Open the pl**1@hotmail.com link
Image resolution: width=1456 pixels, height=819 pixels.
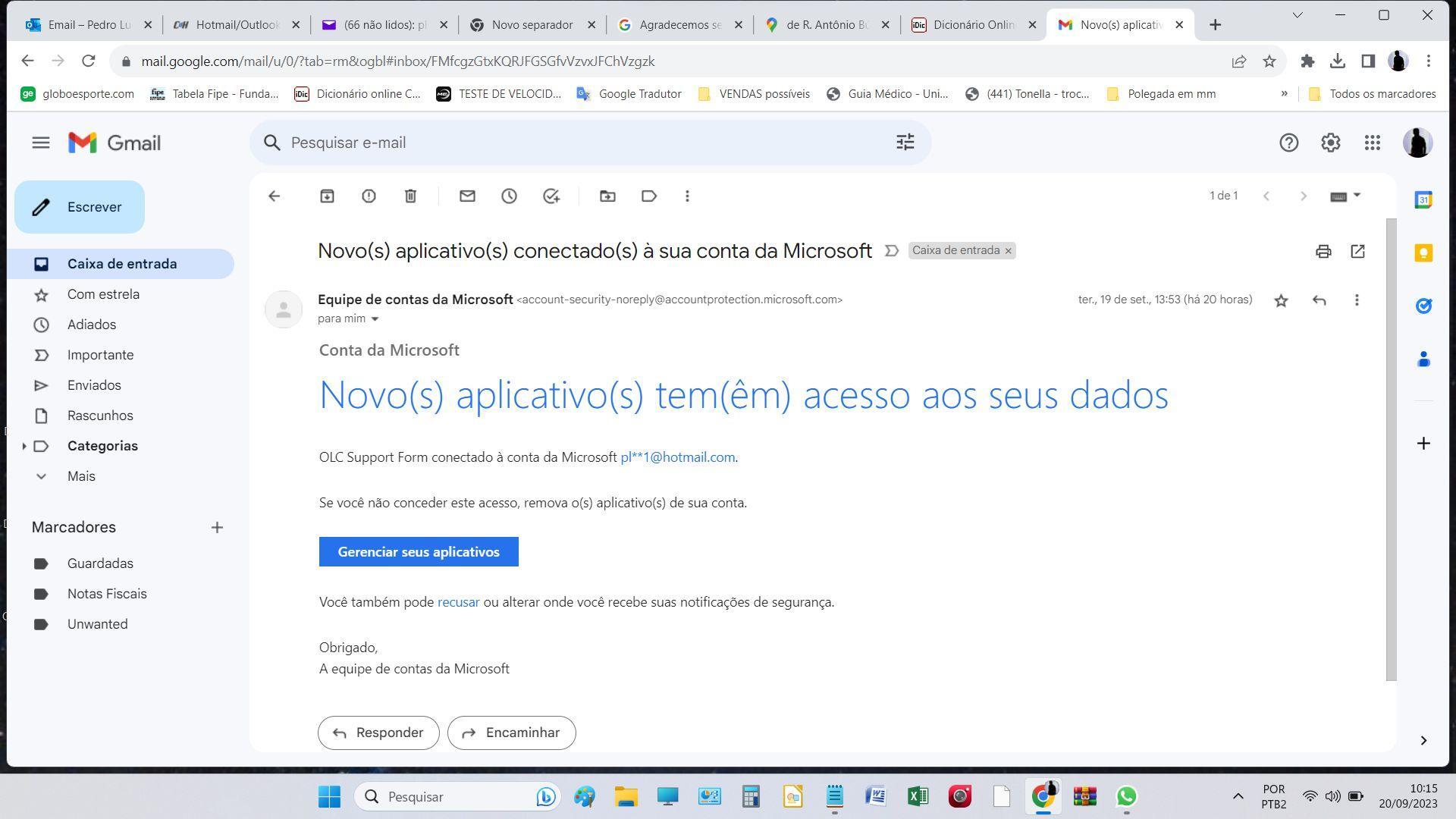click(x=677, y=457)
